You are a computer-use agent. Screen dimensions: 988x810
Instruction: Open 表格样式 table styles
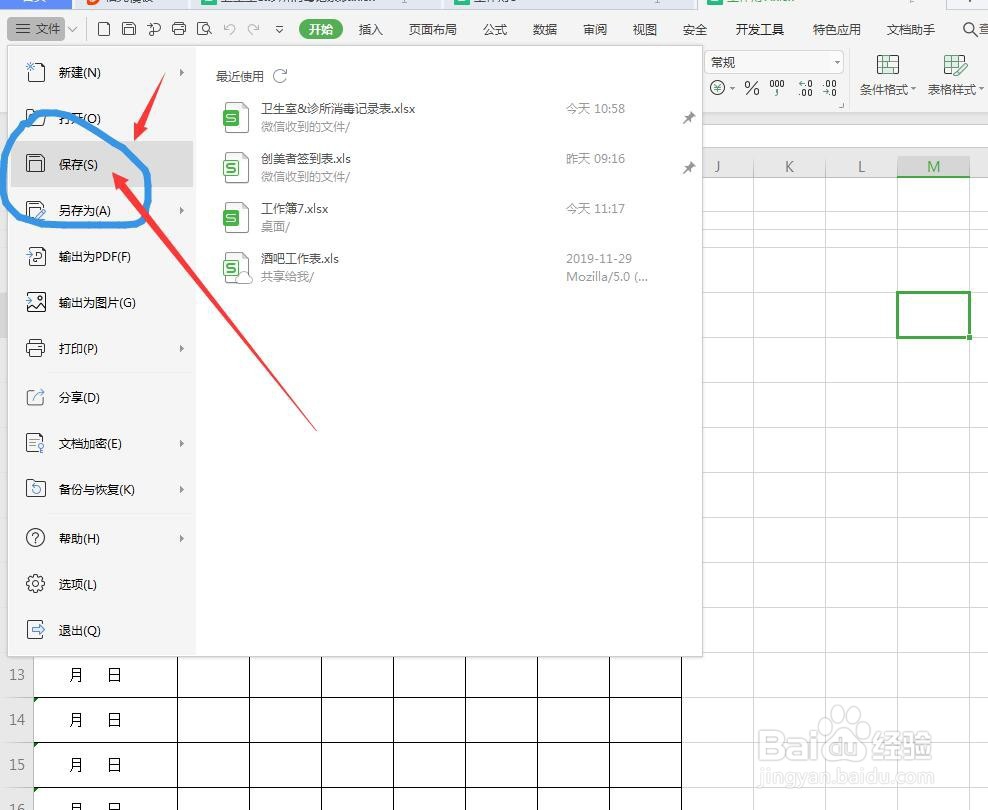click(955, 74)
